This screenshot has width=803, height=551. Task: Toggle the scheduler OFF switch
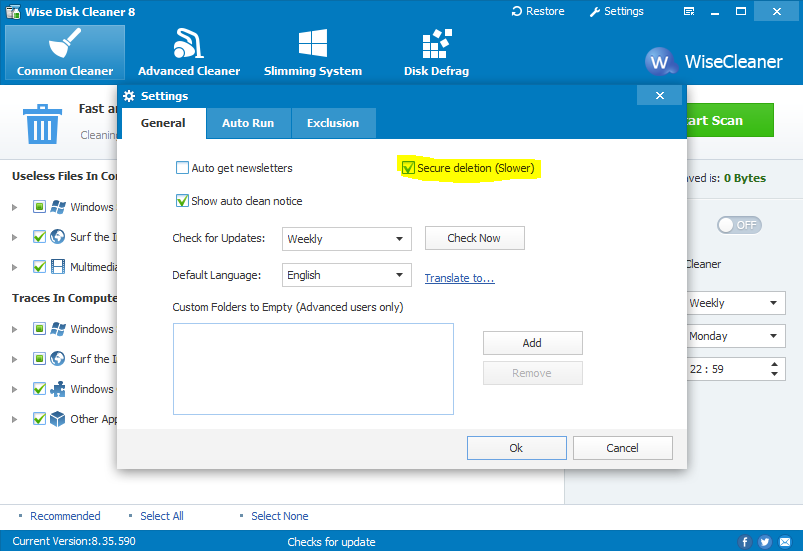pos(739,225)
